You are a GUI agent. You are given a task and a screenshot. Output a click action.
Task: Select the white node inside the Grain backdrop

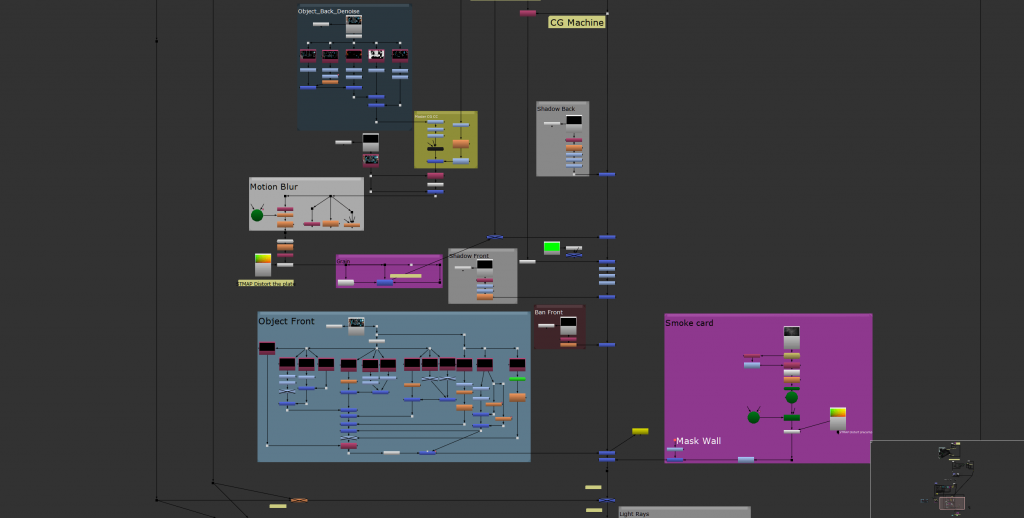coord(346,282)
